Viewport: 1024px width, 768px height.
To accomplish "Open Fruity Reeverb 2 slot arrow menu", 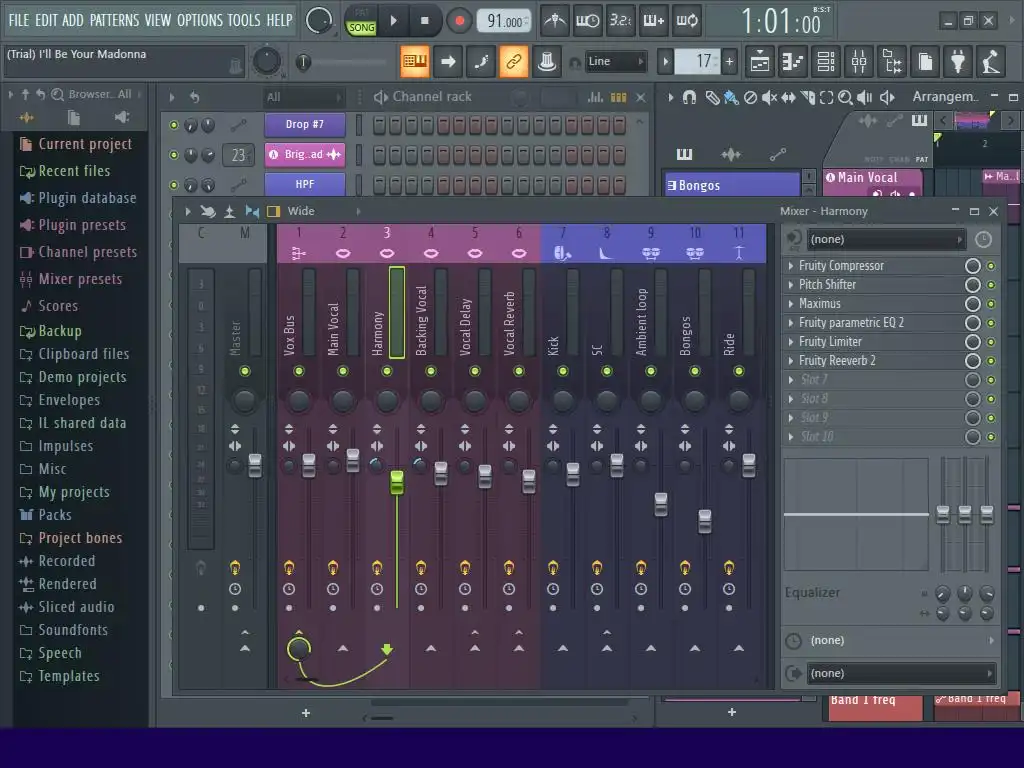I will pyautogui.click(x=791, y=360).
